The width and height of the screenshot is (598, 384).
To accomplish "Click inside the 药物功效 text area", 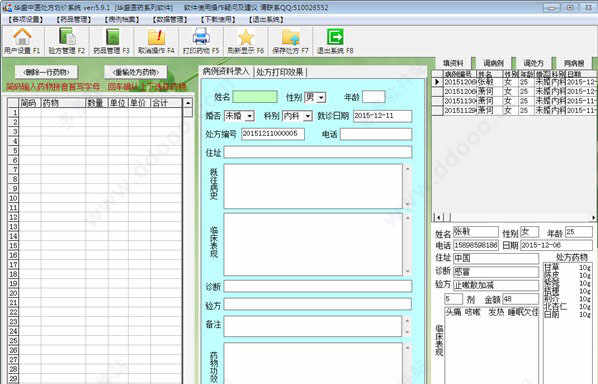I will point(313,363).
